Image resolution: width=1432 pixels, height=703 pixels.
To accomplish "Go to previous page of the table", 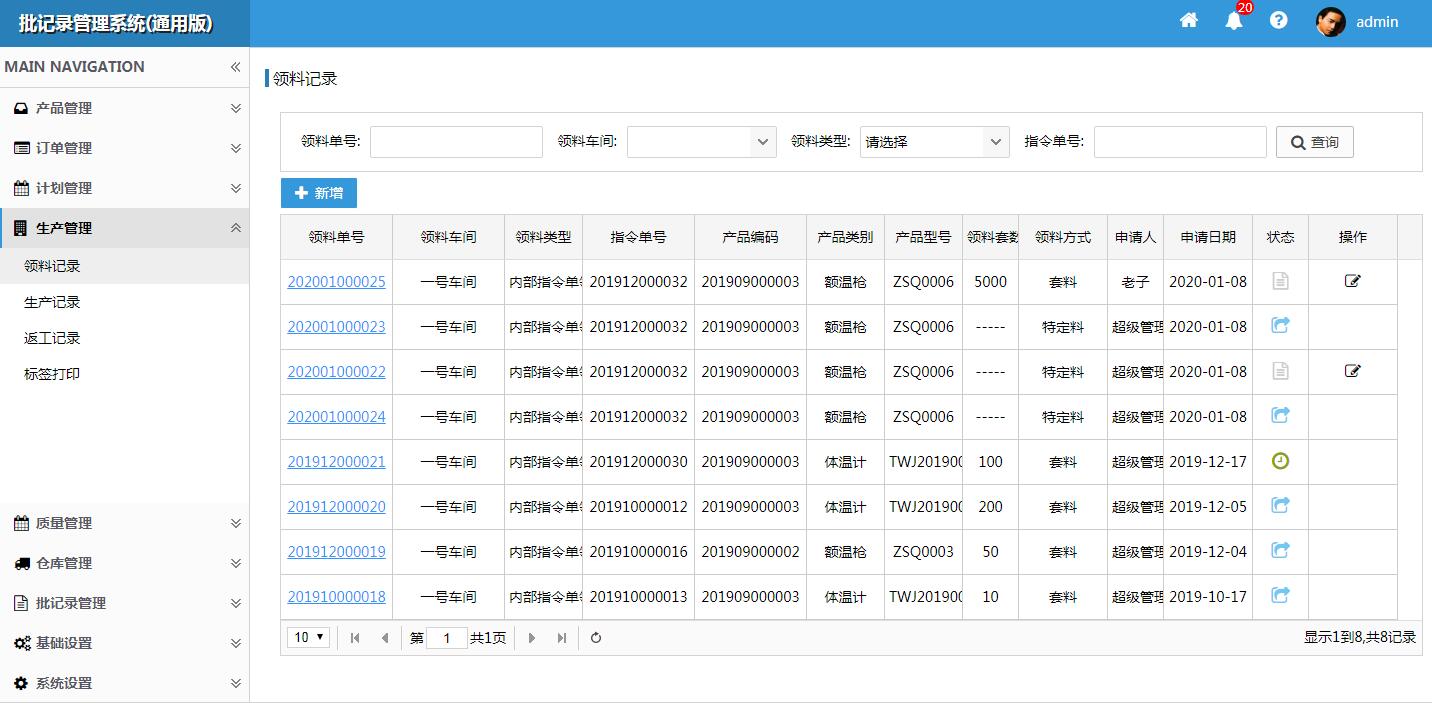I will pos(385,638).
